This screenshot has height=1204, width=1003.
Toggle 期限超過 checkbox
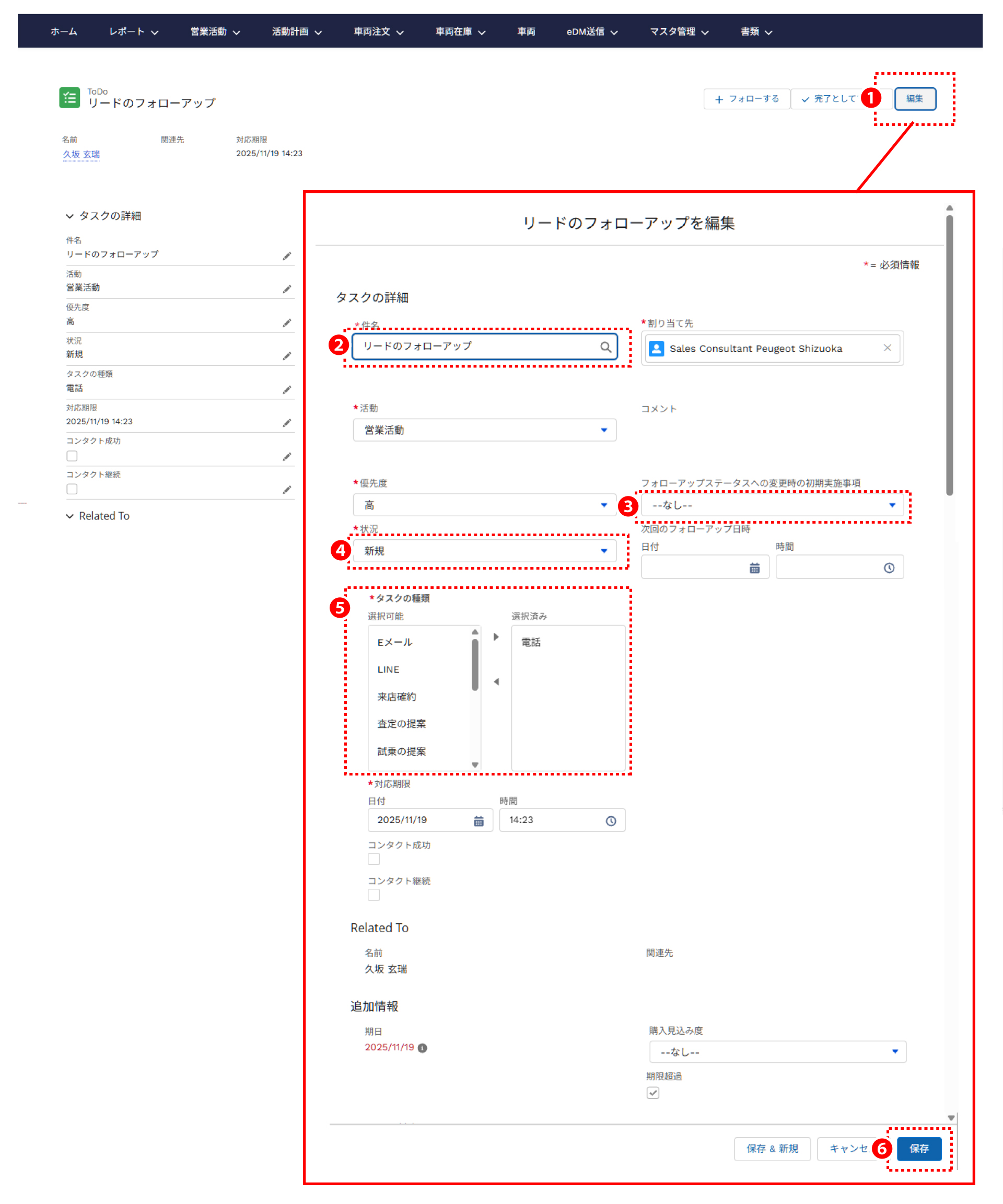[x=653, y=1093]
